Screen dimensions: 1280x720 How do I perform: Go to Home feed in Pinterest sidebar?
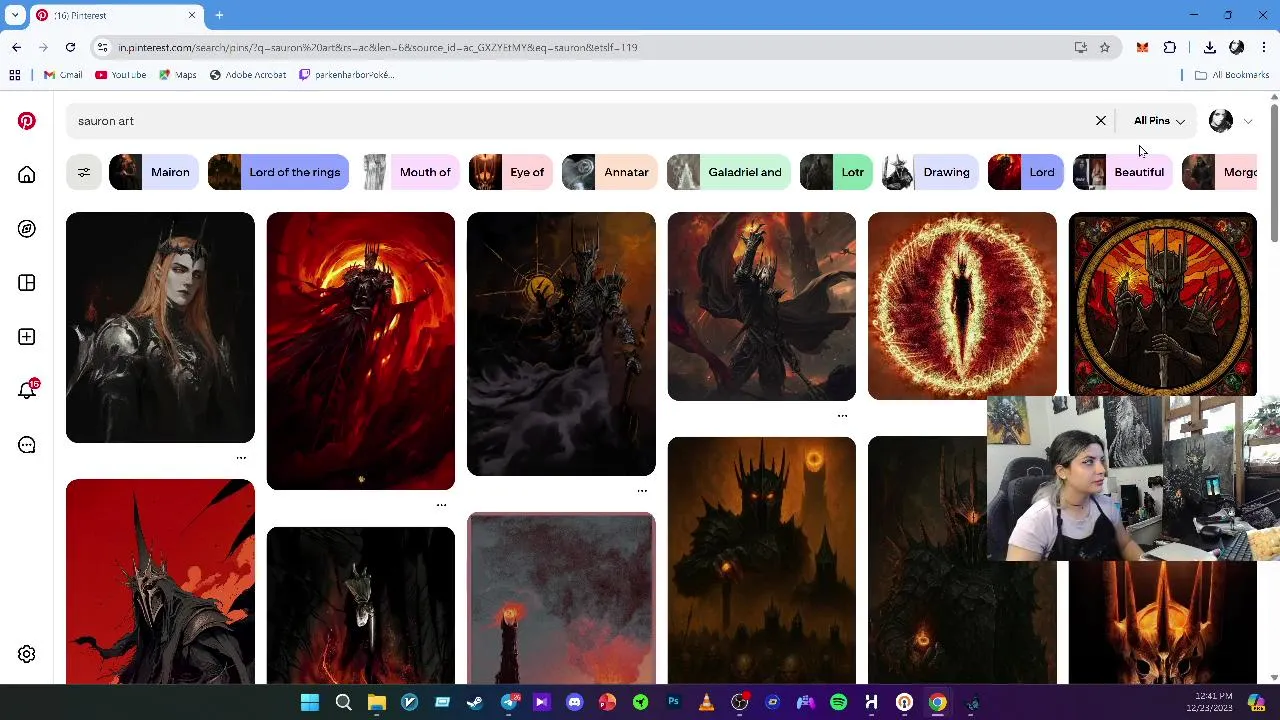point(27,175)
